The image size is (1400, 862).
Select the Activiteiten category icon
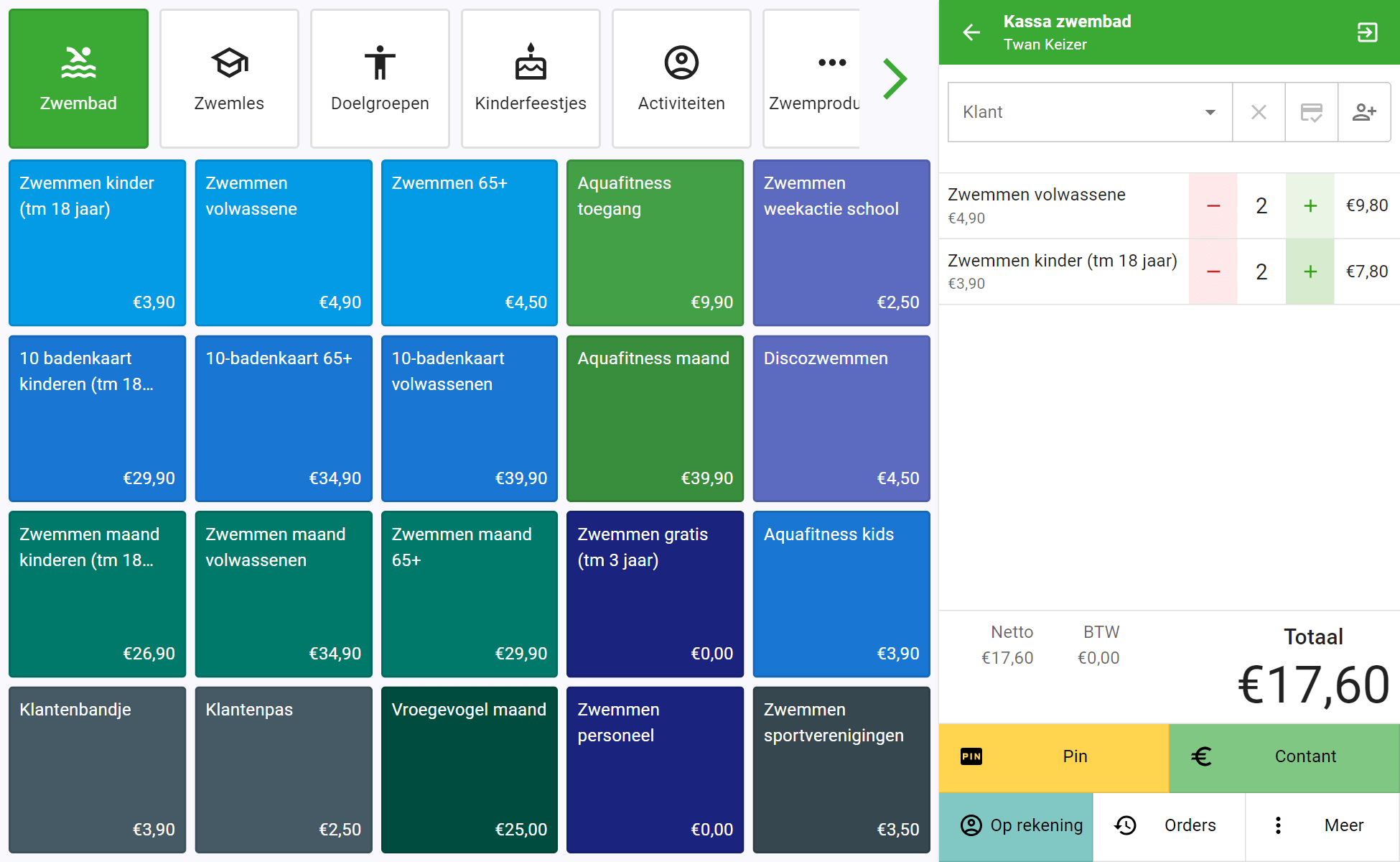coord(681,64)
